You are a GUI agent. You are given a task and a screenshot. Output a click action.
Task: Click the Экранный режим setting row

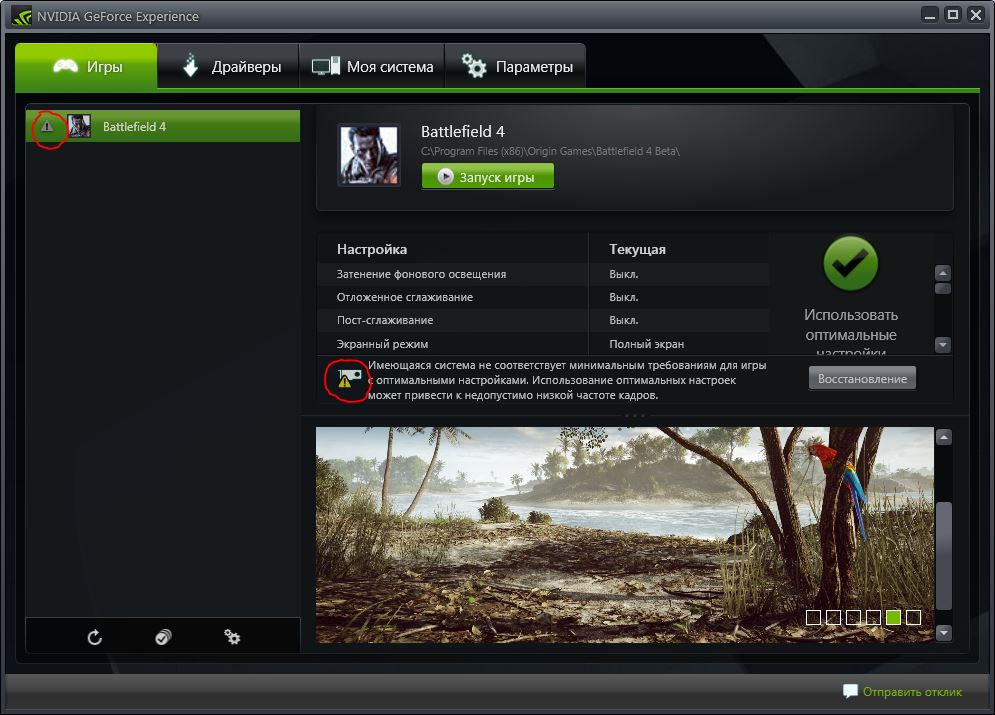tap(543, 344)
